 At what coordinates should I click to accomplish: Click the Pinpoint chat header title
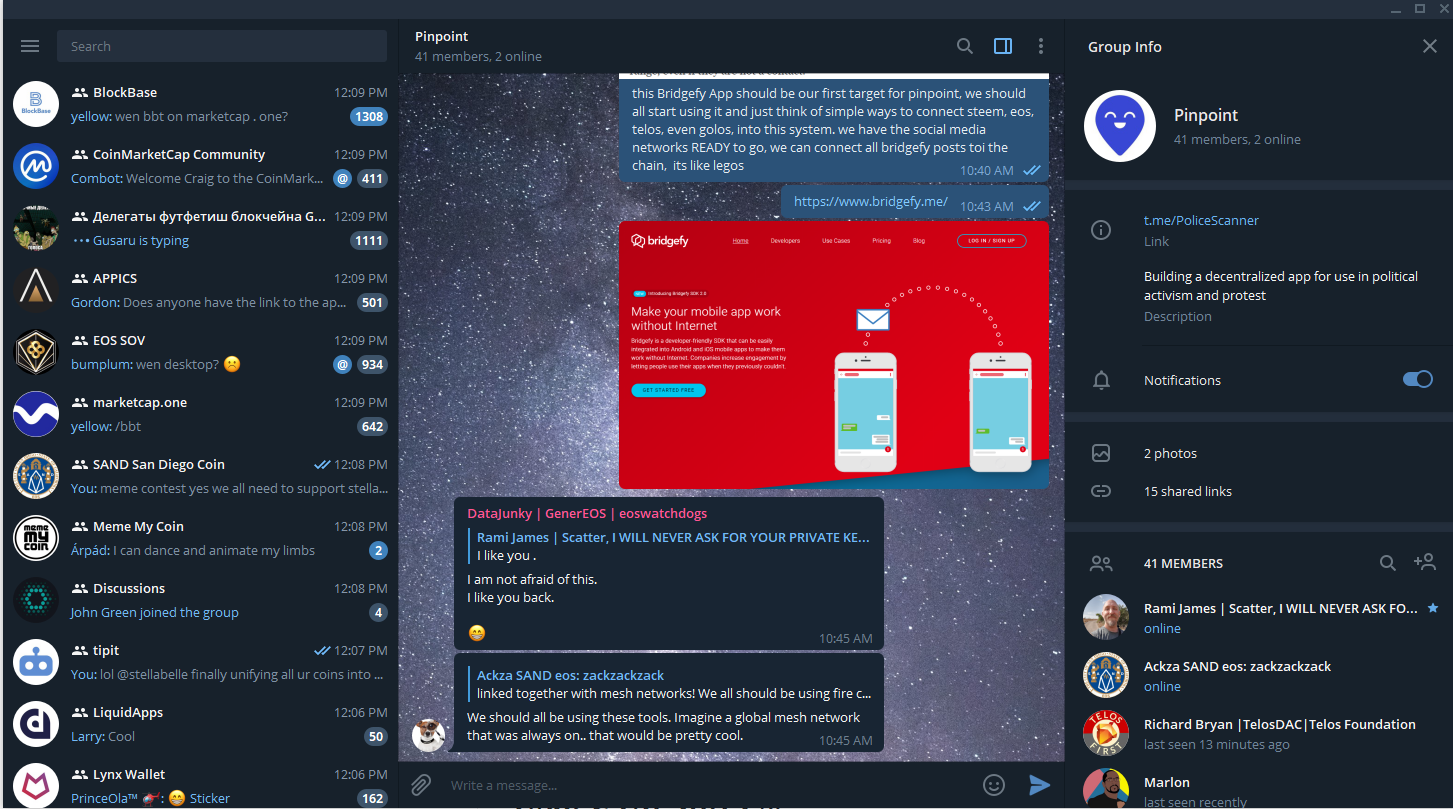441,36
